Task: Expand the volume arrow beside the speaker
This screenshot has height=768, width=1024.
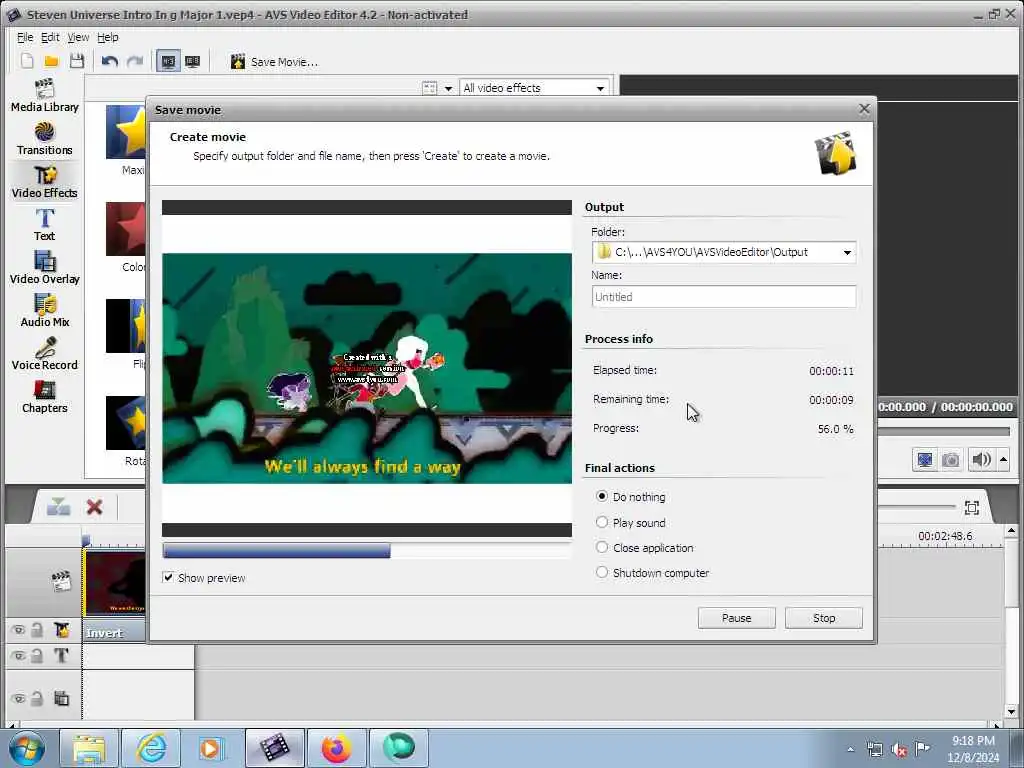Action: 1003,460
